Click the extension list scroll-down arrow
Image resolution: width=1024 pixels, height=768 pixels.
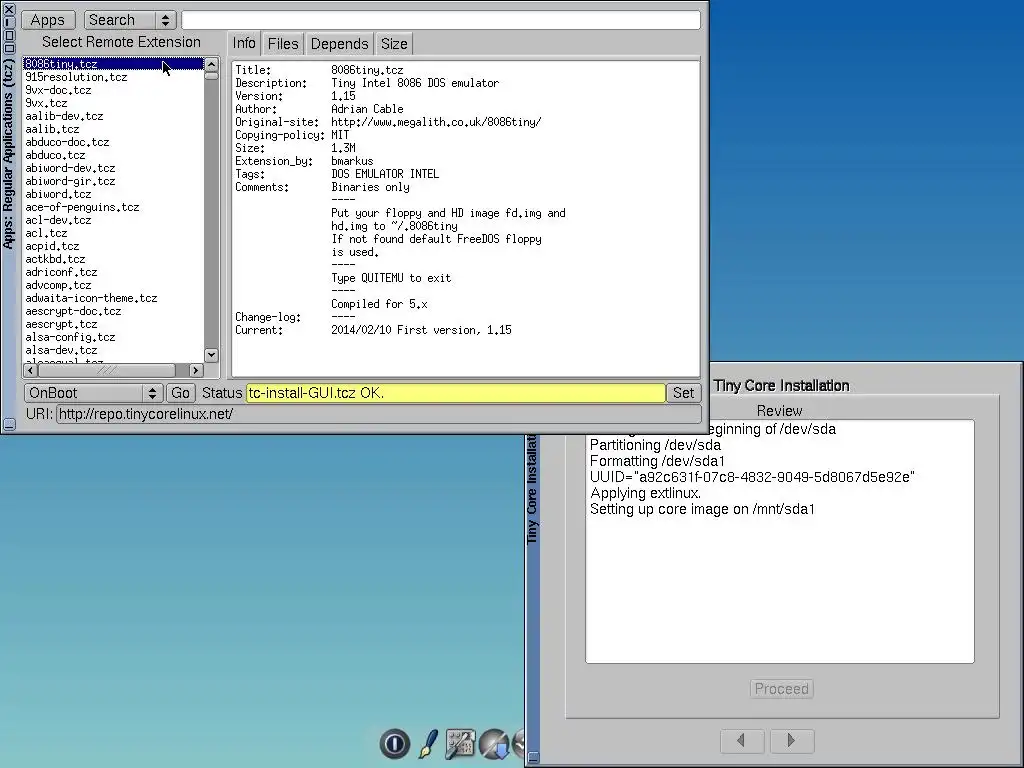click(x=211, y=355)
